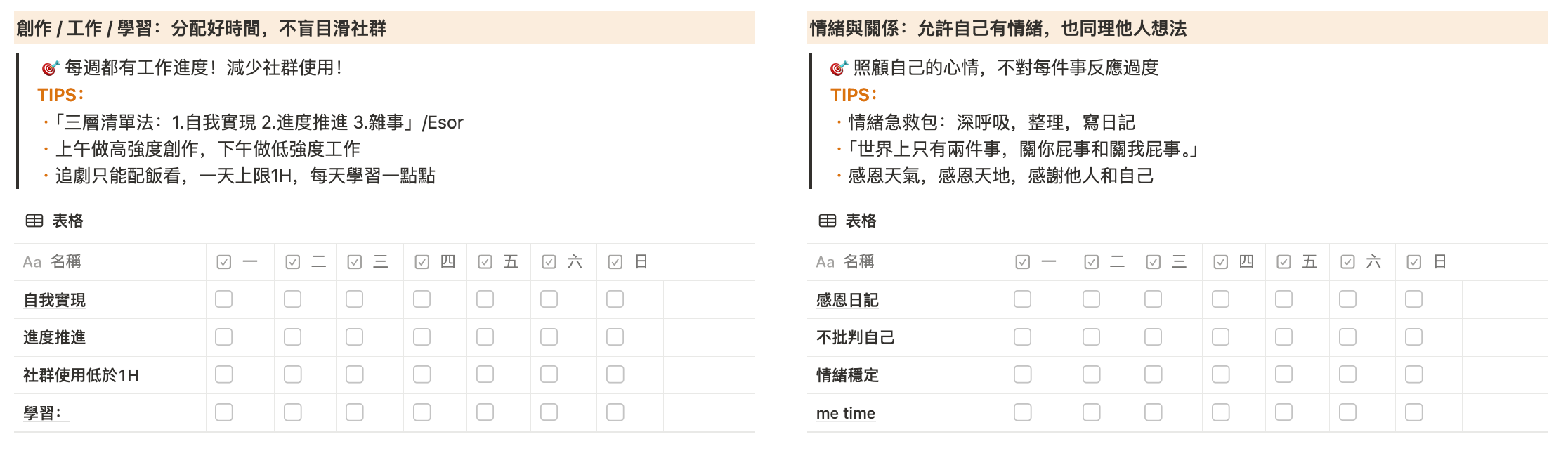Click the Aa icon in left 名稱 column header
The width and height of the screenshot is (1568, 451).
[32, 263]
